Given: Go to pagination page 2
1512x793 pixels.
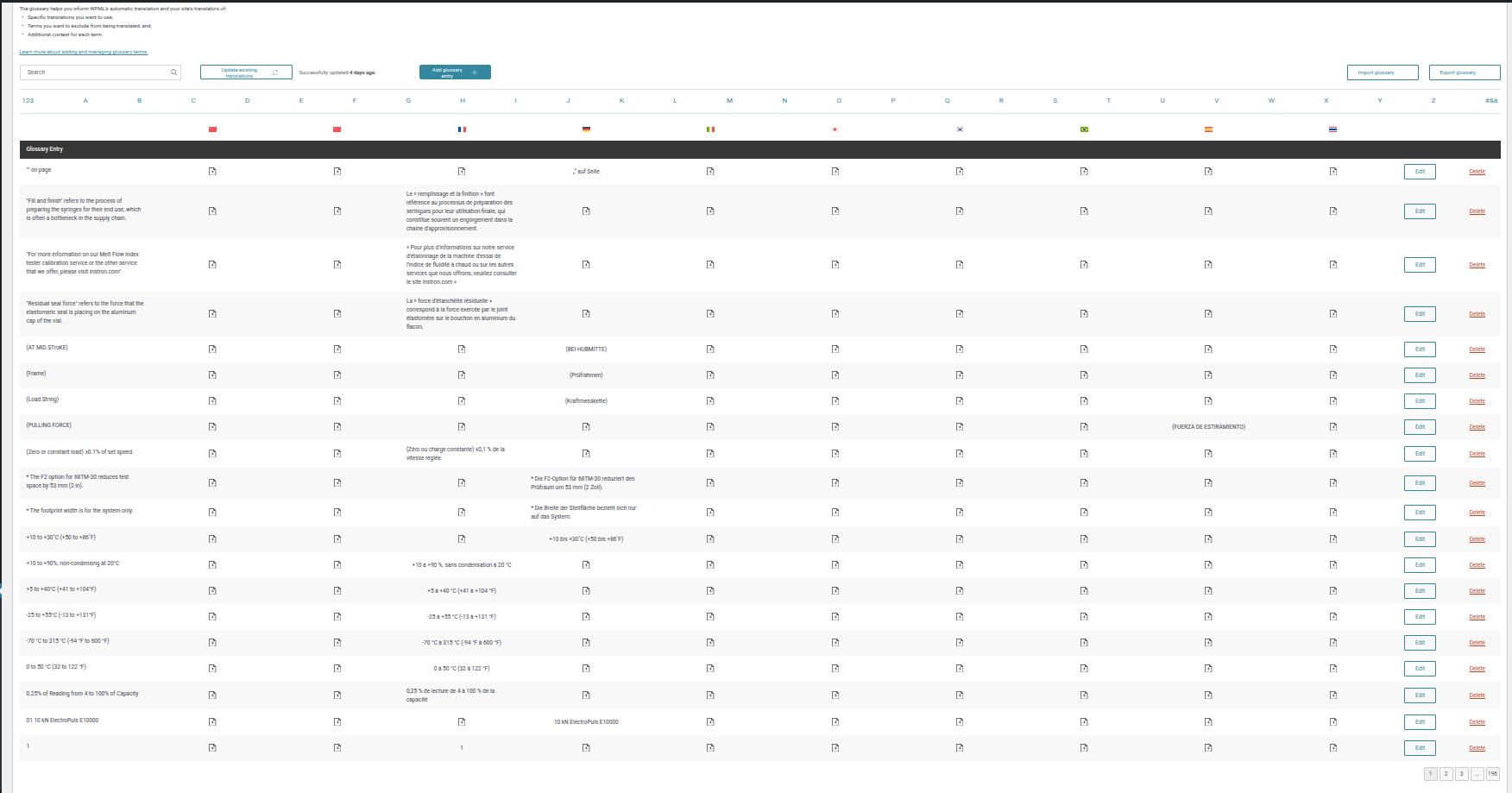Looking at the screenshot, I should click(1446, 774).
